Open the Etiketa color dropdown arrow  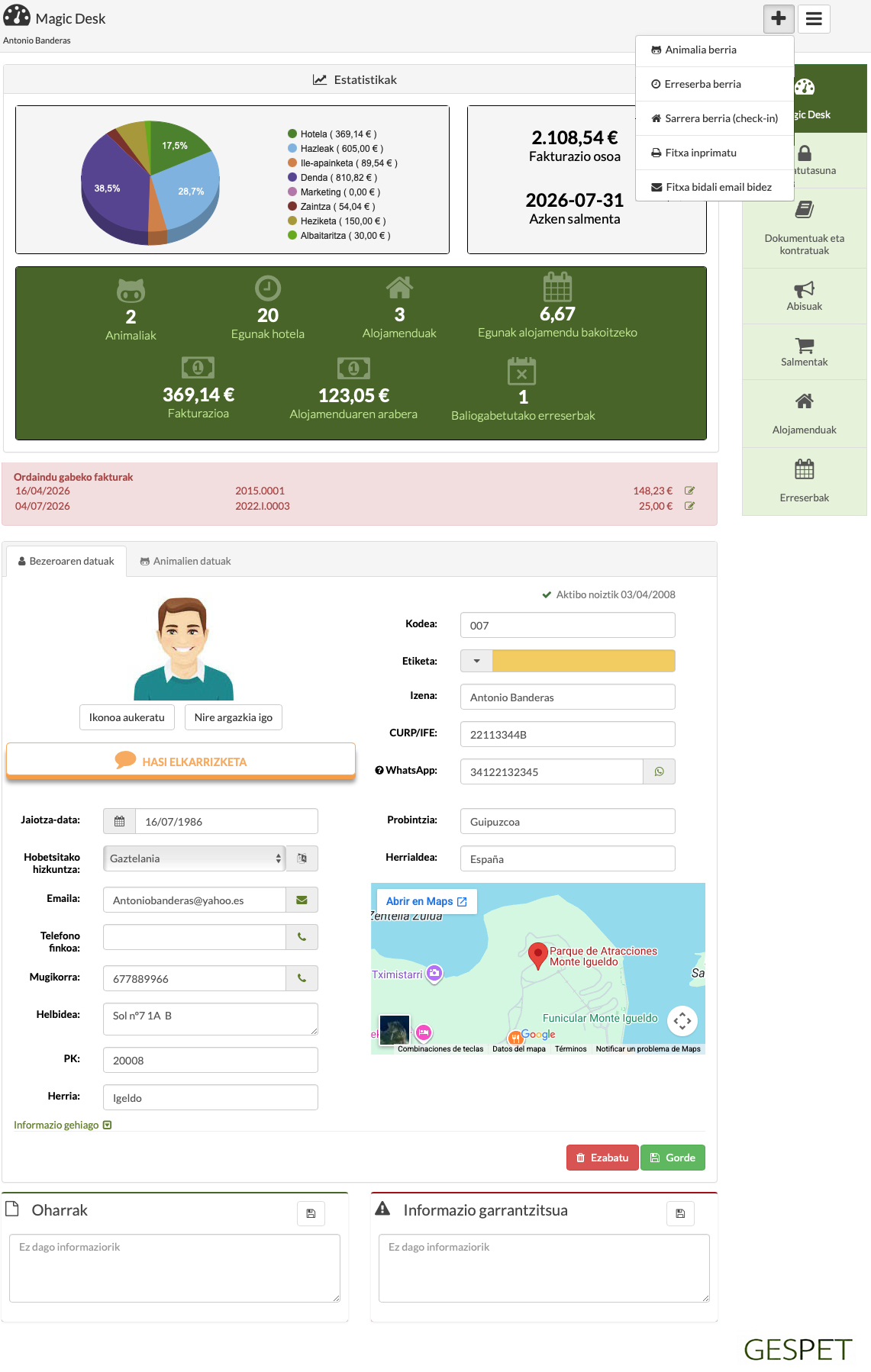[x=477, y=661]
